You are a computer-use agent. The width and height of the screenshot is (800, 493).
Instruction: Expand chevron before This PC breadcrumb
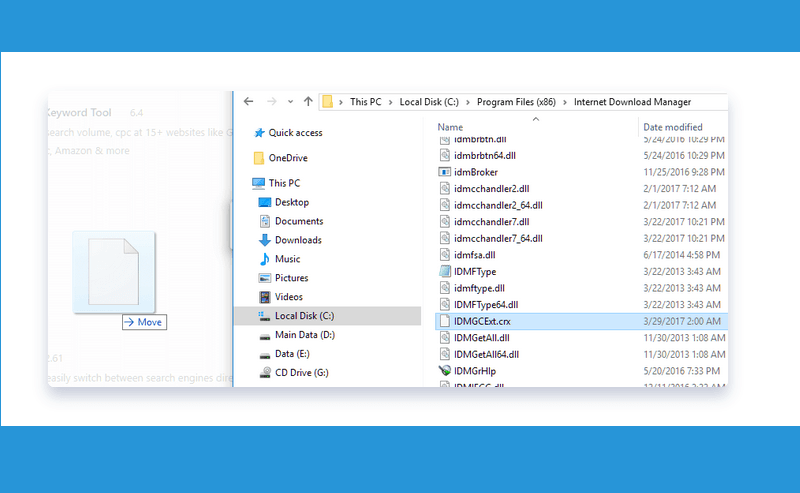tap(341, 102)
